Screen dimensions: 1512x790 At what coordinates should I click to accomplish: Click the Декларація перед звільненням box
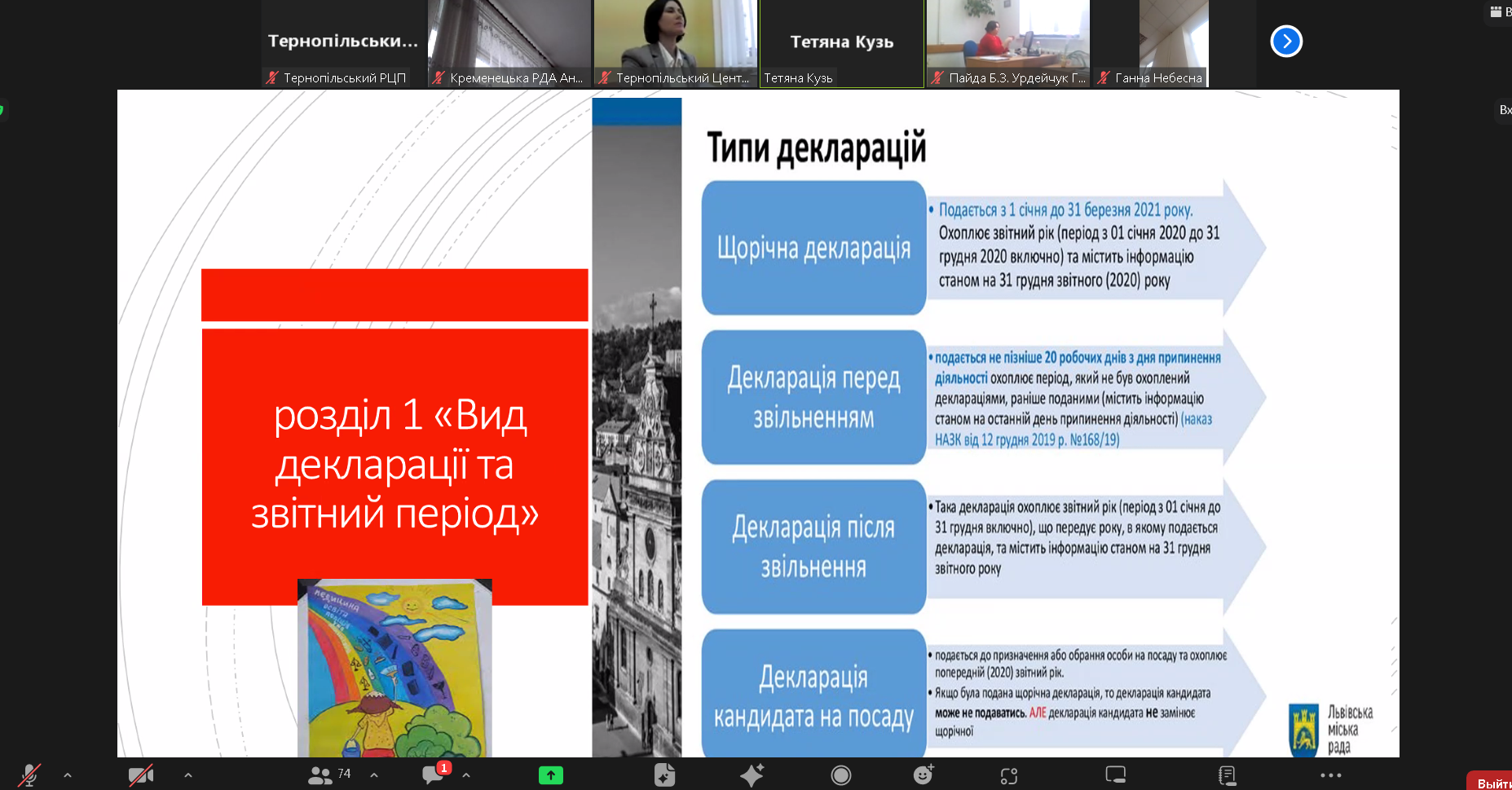pyautogui.click(x=813, y=397)
